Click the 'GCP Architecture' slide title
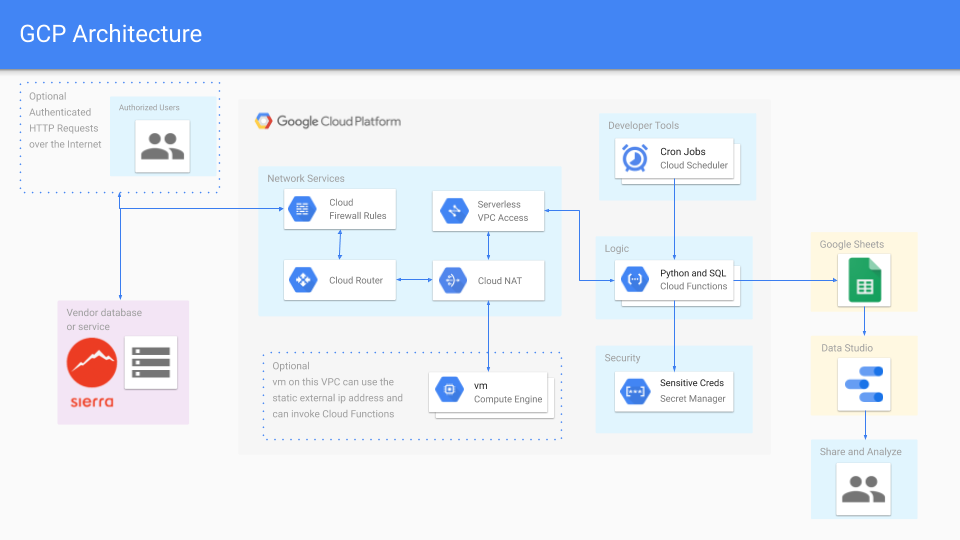This screenshot has width=960, height=540. tap(111, 34)
